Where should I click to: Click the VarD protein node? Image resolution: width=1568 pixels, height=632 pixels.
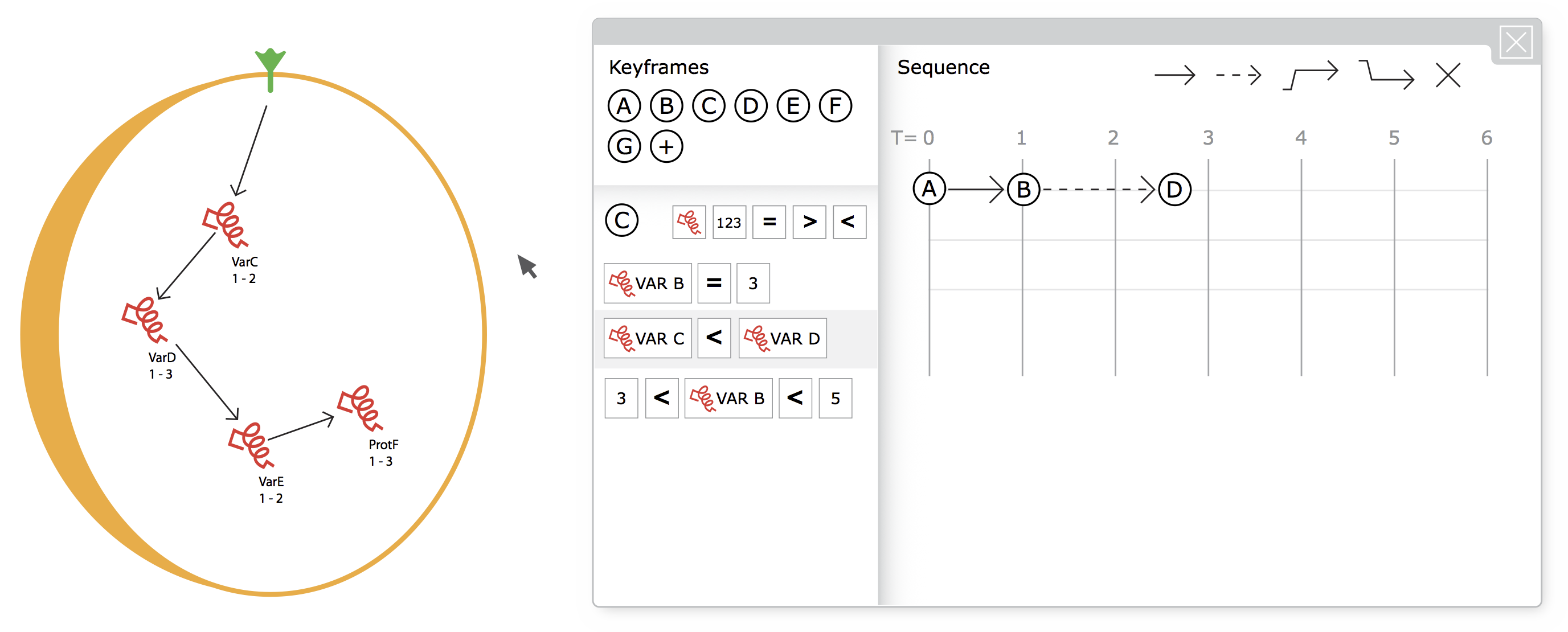tap(144, 320)
